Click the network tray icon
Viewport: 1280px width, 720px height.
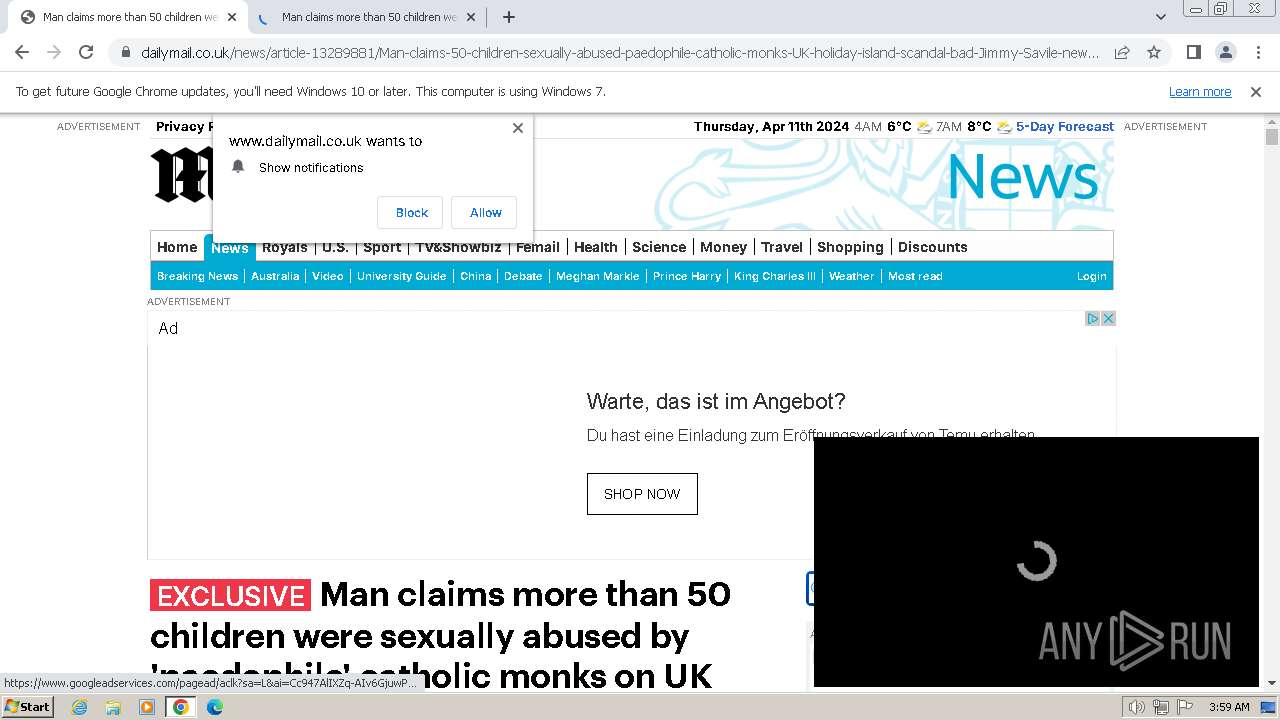(1161, 707)
